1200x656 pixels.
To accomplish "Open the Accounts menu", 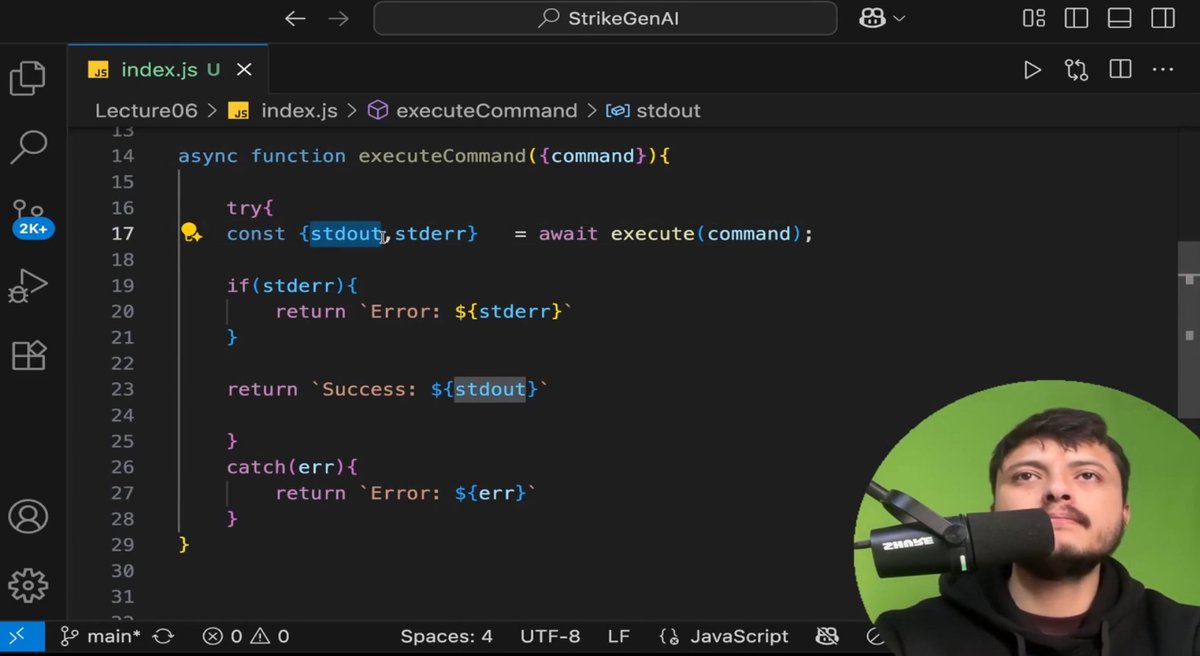I will pos(28,517).
